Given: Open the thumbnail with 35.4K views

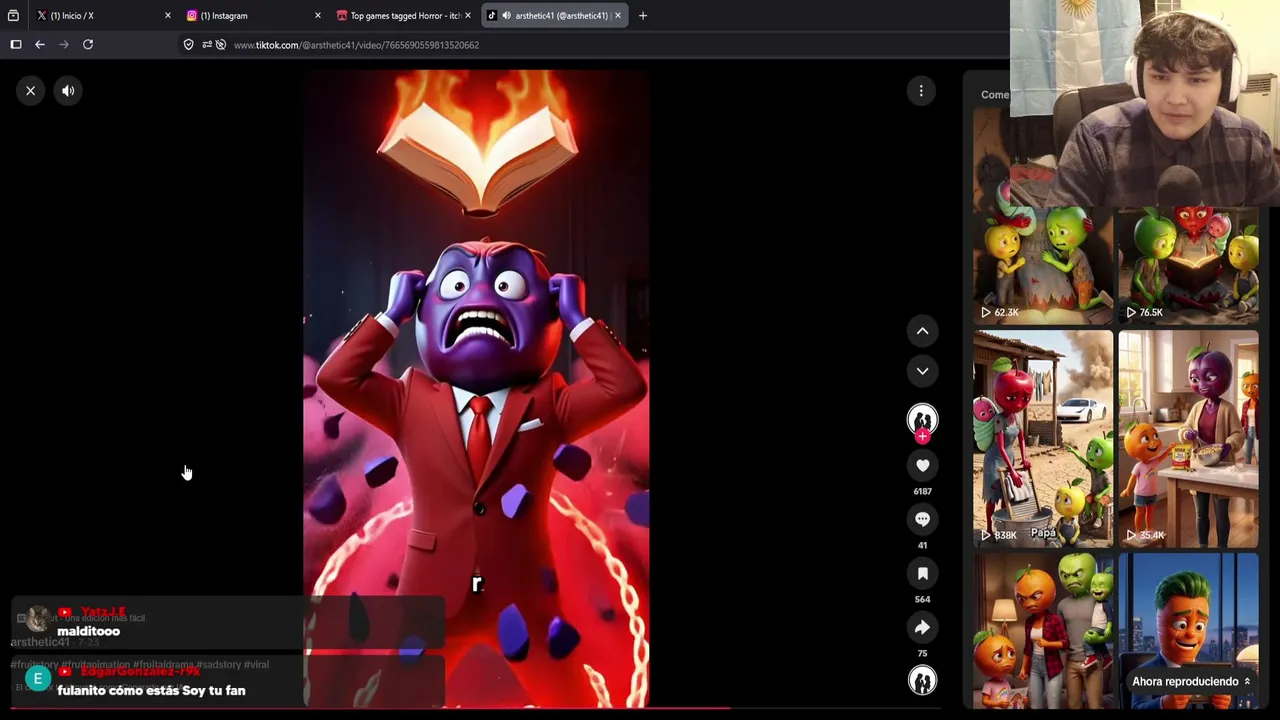Looking at the screenshot, I should 1188,438.
